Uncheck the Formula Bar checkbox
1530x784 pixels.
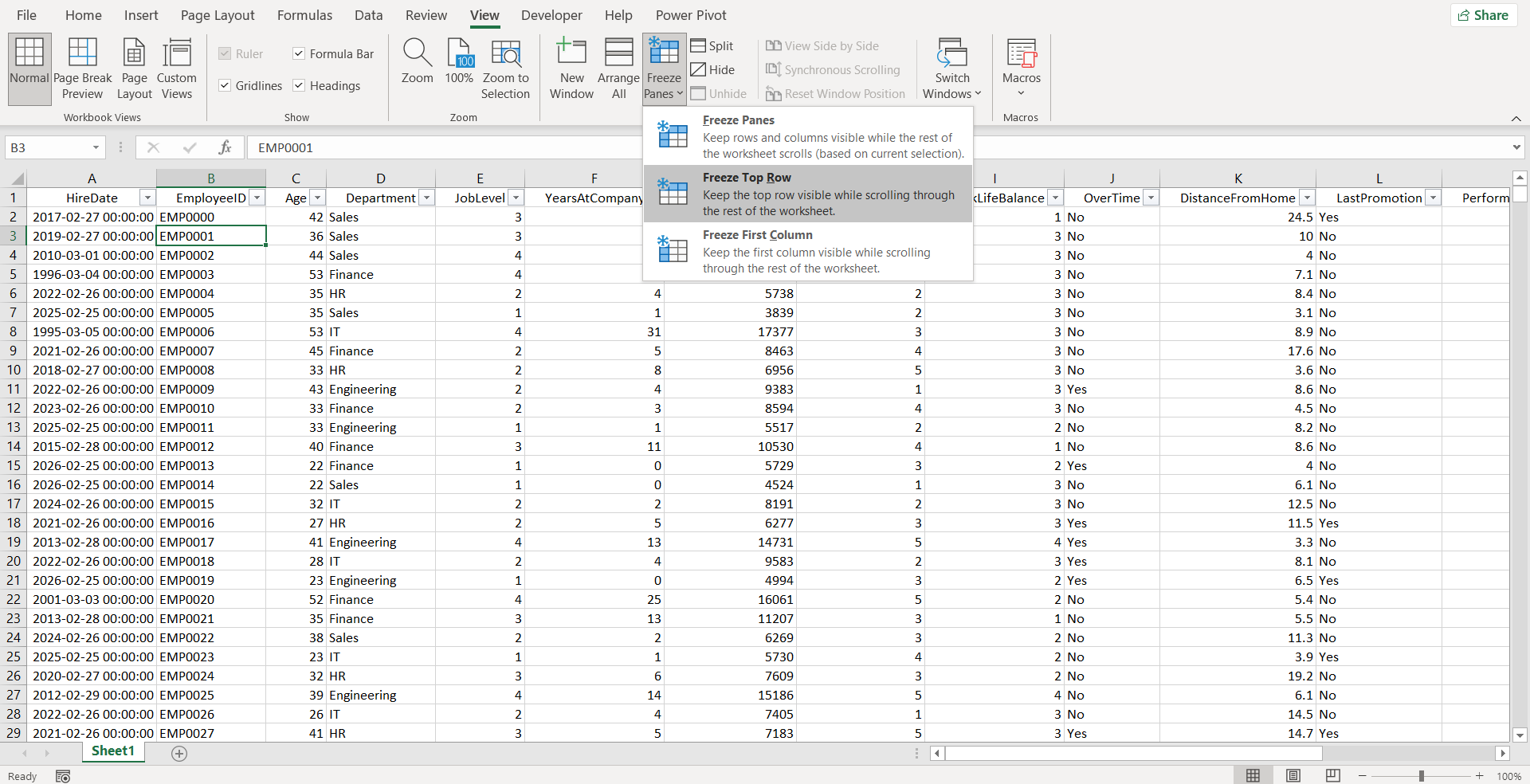(299, 53)
